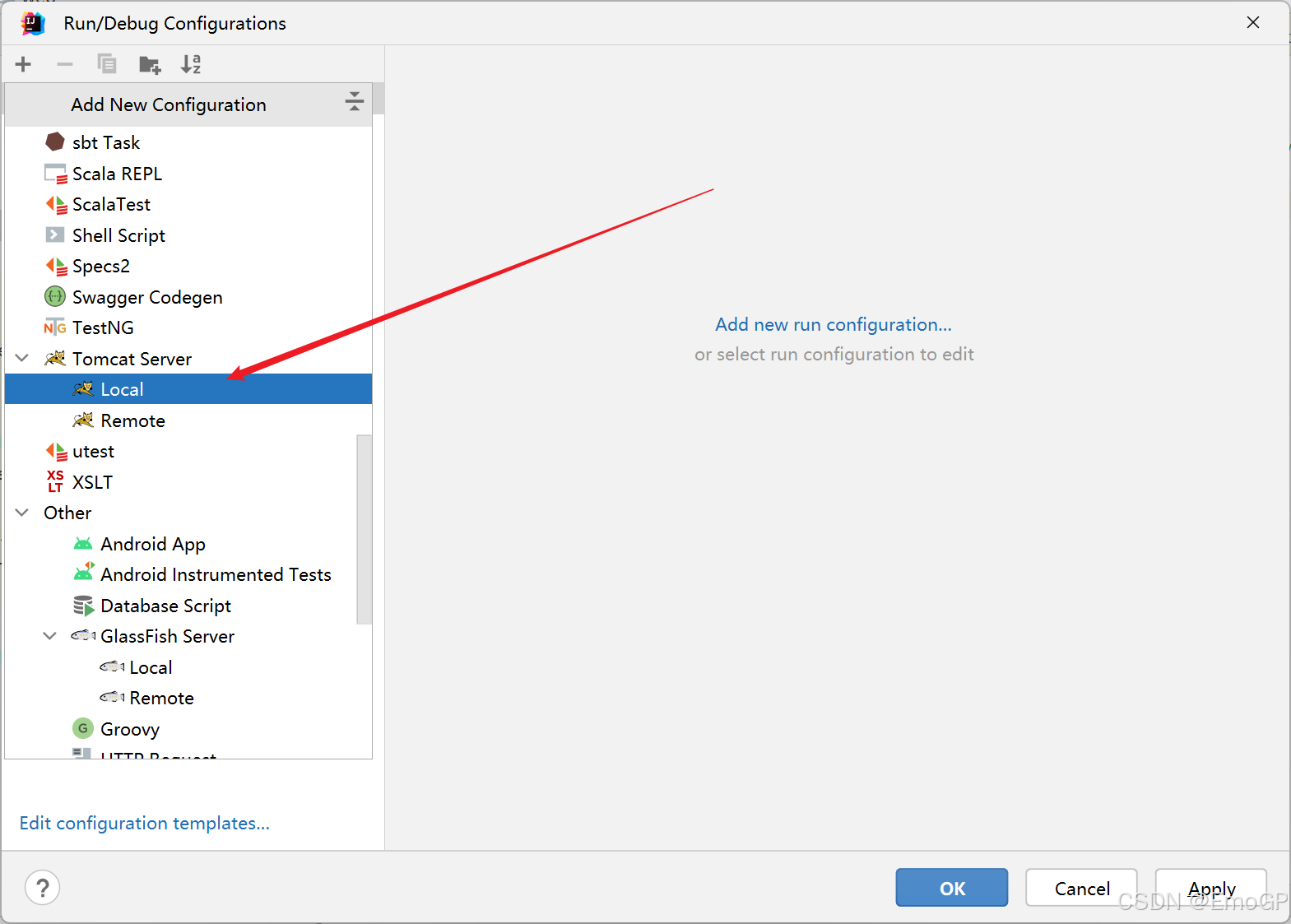Choose the ScalaTest entry
The width and height of the screenshot is (1291, 924).
pos(188,204)
